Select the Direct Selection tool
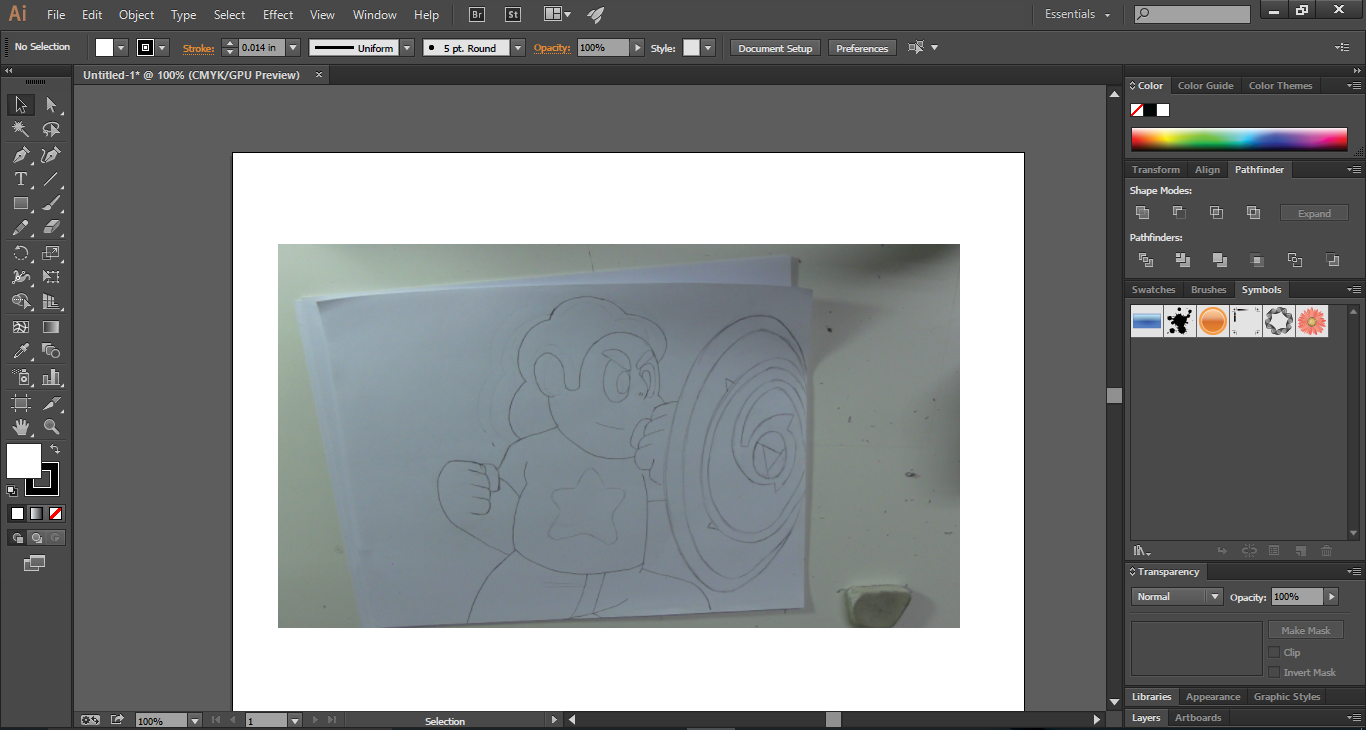The width and height of the screenshot is (1366, 730). tap(51, 105)
